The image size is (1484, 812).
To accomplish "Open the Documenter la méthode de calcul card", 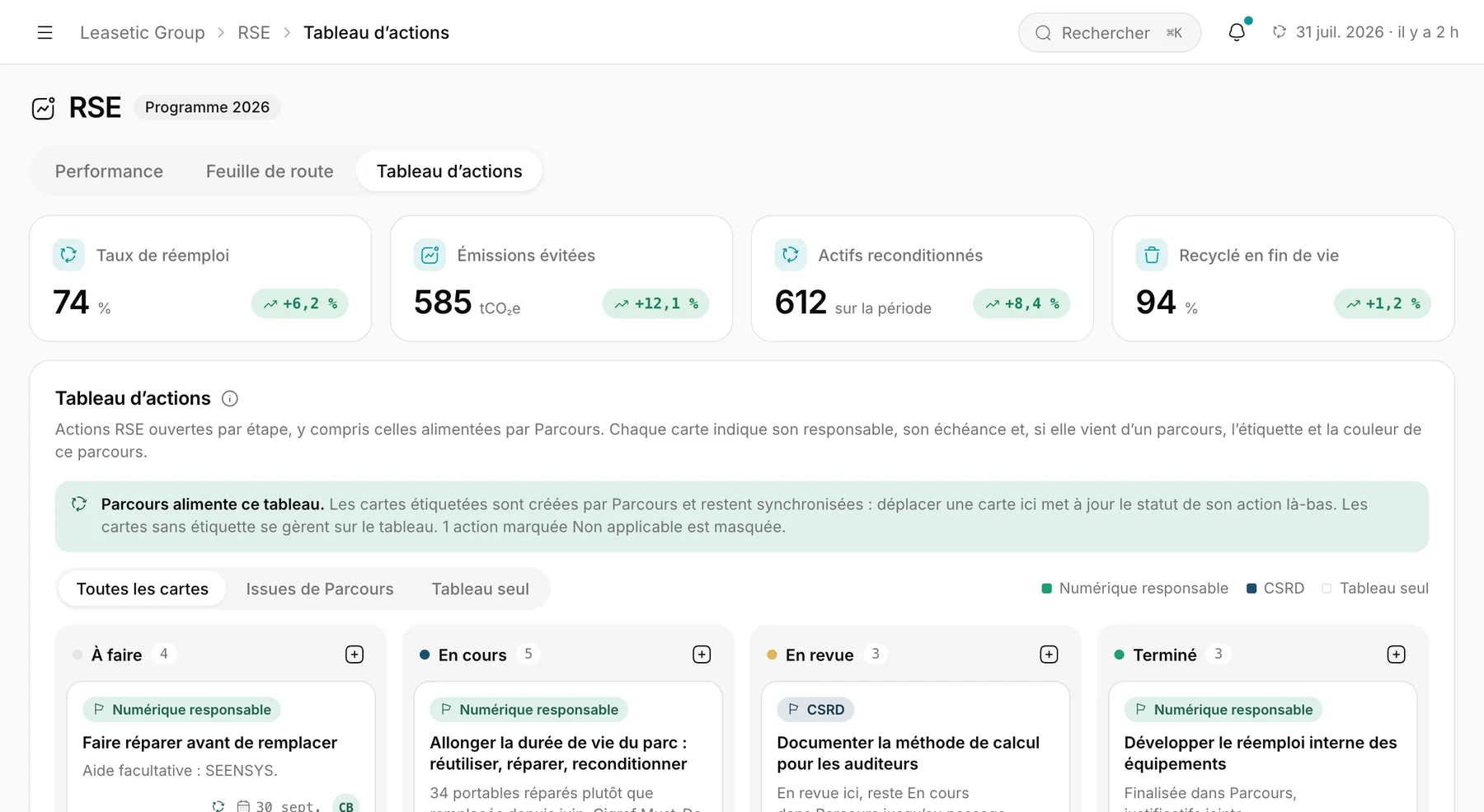I will pyautogui.click(x=915, y=747).
